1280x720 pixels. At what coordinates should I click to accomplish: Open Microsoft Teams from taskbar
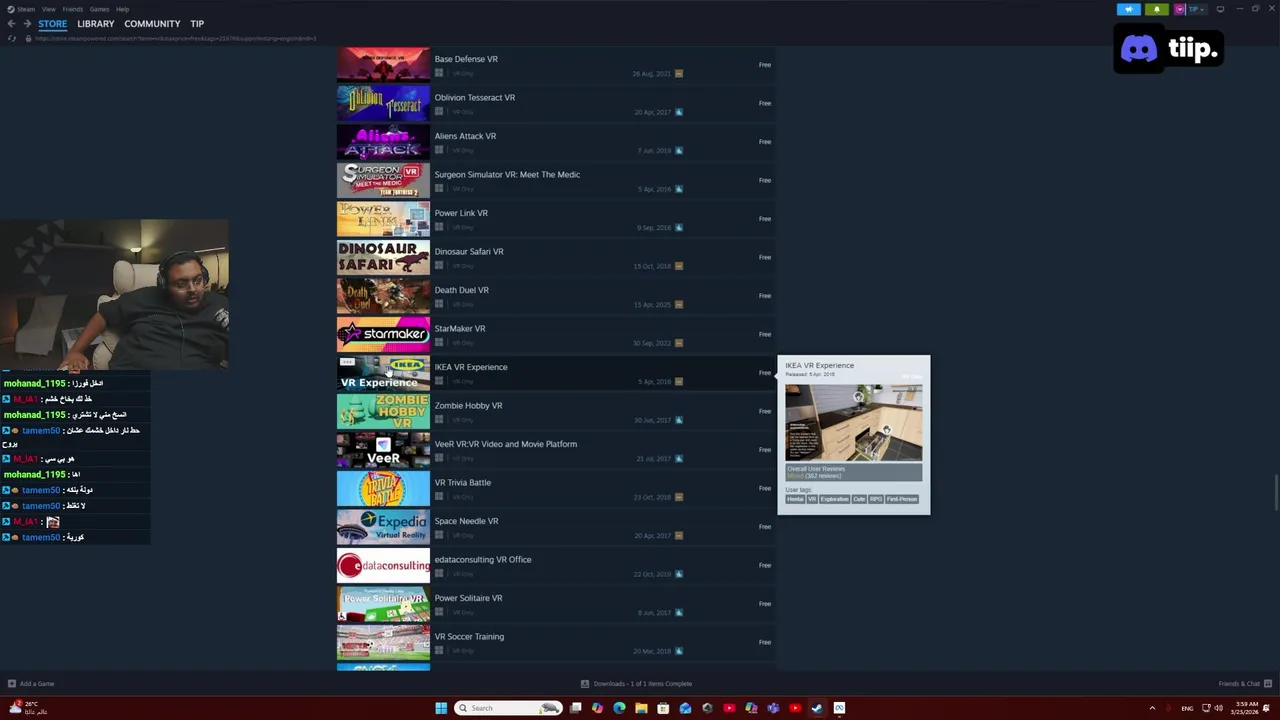point(773,708)
